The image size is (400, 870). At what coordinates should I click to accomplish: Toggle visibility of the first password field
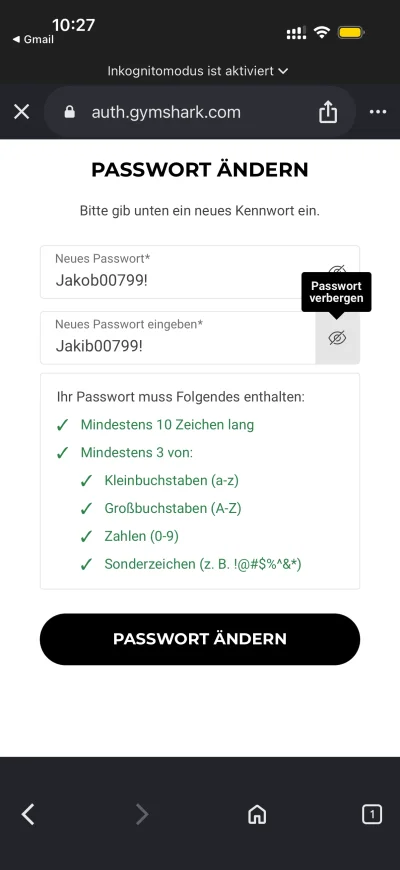click(337, 271)
